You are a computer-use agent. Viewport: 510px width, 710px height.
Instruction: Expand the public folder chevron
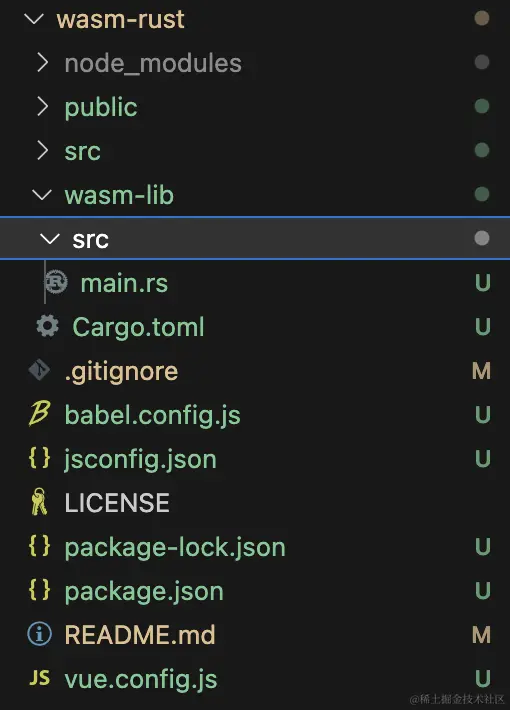click(x=42, y=106)
